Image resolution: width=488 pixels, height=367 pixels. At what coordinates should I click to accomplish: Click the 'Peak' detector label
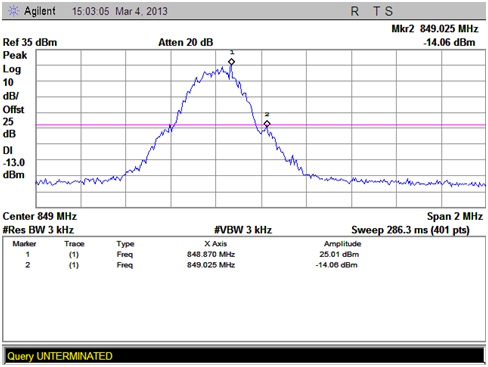tap(15, 55)
